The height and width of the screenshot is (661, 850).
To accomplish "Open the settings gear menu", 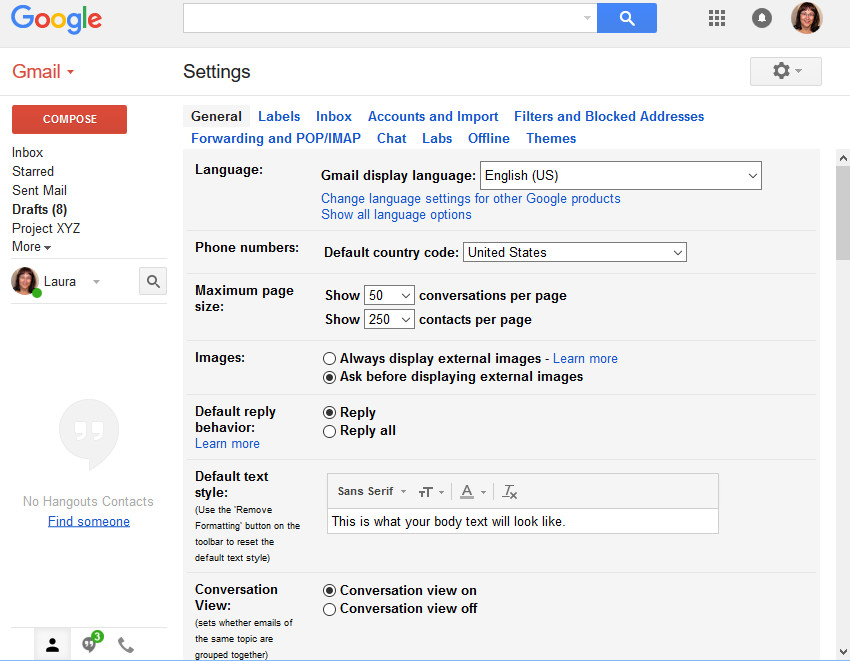I will (x=785, y=71).
